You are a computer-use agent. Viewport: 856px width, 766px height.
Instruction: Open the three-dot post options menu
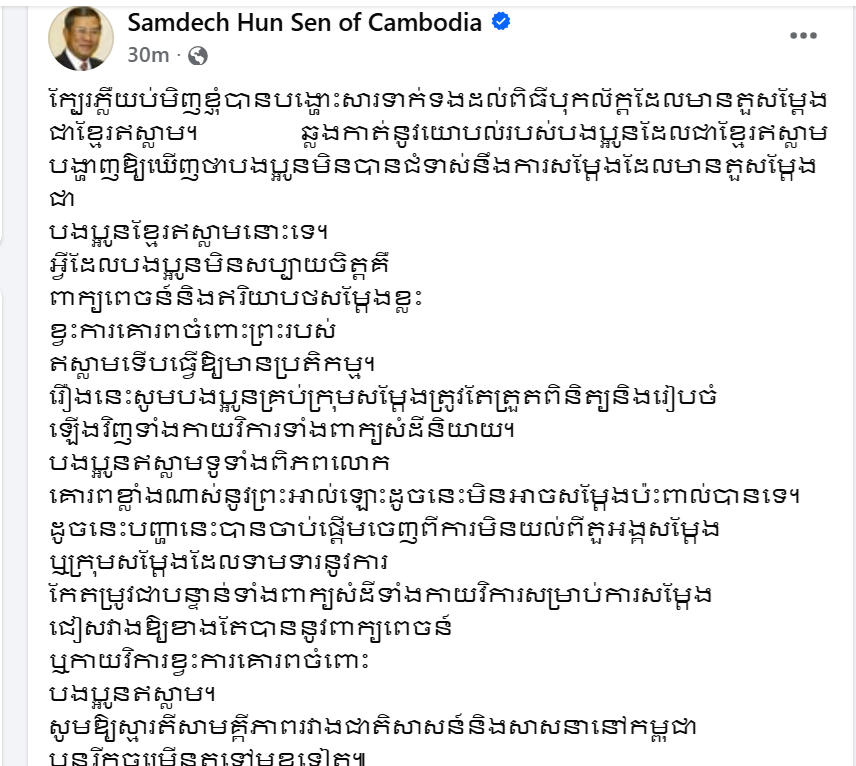804,36
